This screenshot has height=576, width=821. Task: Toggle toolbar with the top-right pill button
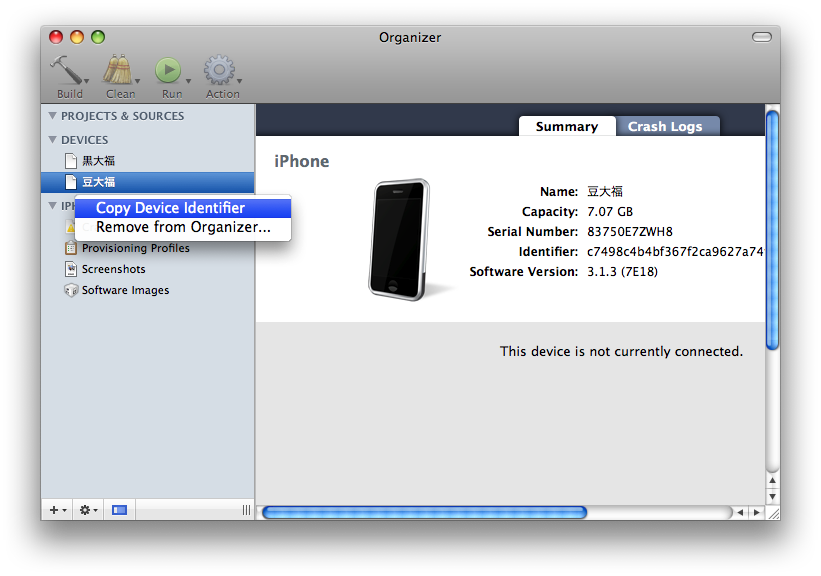[762, 37]
